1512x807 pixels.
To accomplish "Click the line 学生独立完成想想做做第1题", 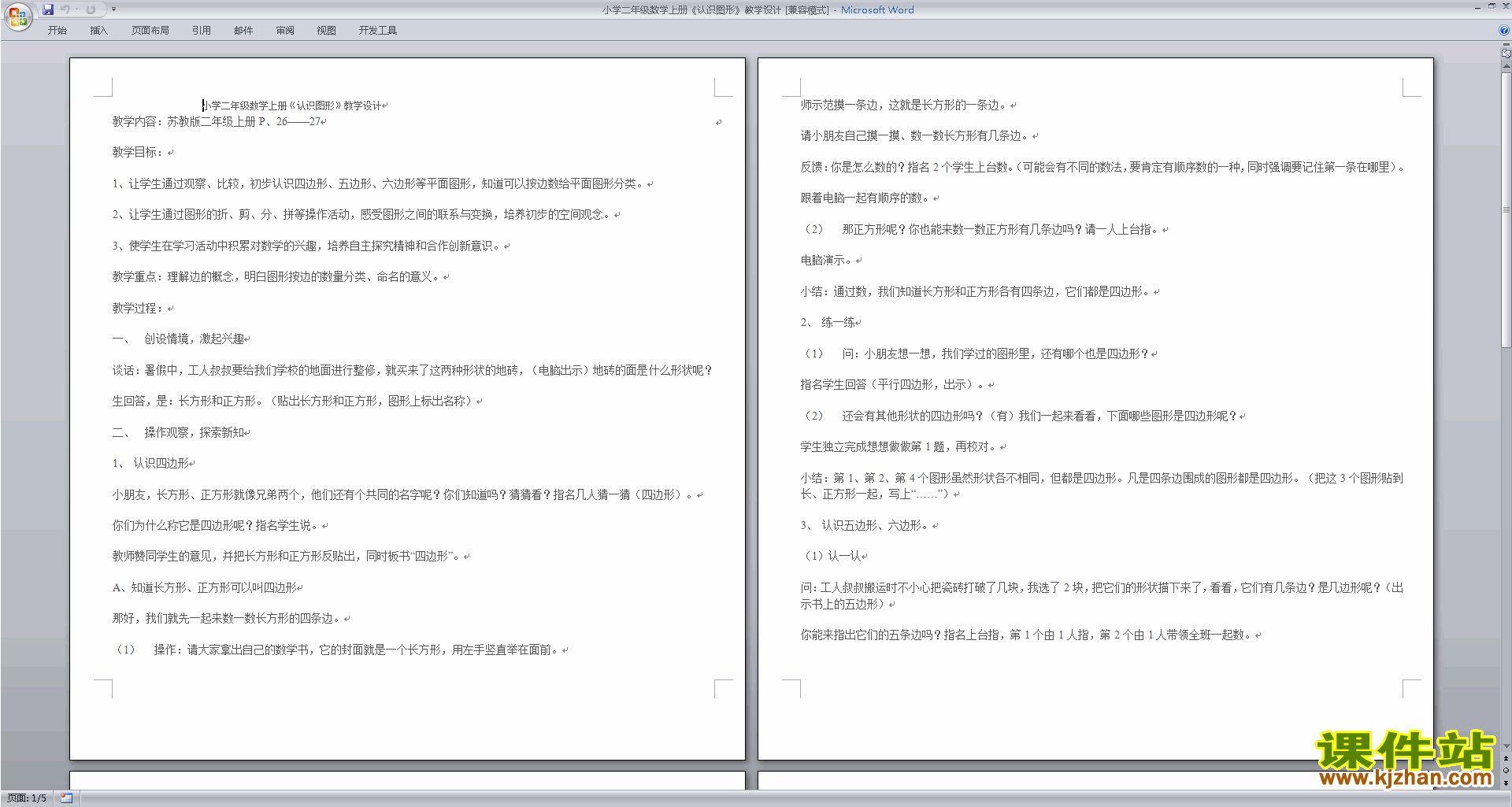I will pyautogui.click(x=900, y=446).
